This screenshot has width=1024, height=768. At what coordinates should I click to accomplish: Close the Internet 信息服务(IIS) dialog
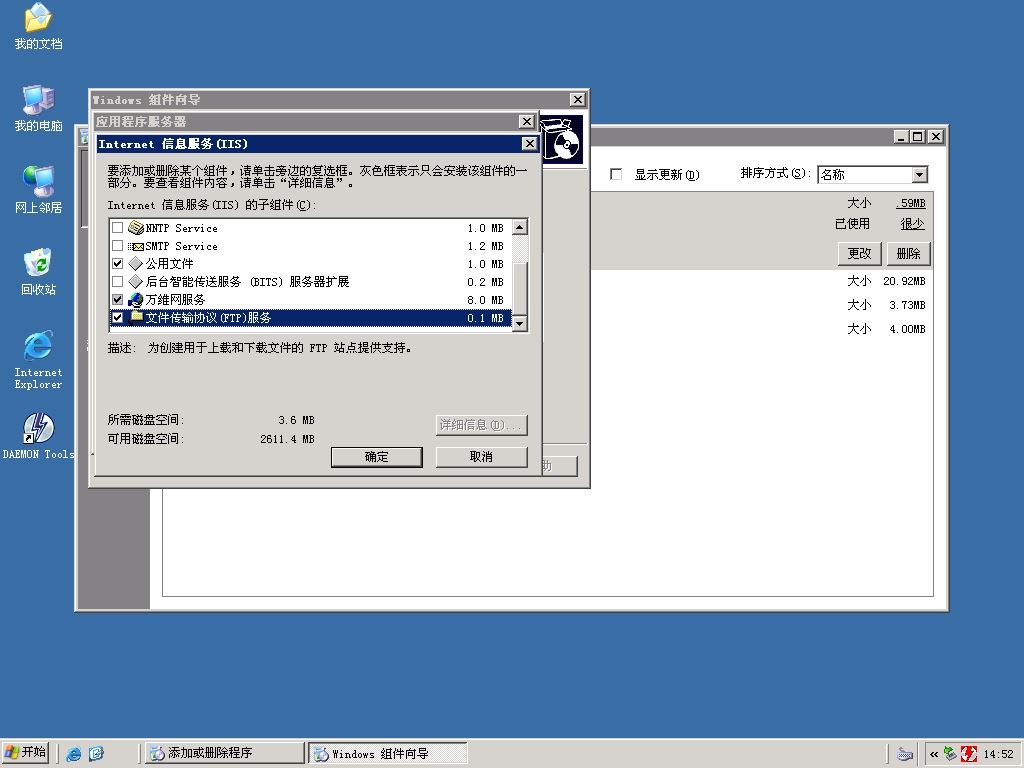(x=530, y=144)
